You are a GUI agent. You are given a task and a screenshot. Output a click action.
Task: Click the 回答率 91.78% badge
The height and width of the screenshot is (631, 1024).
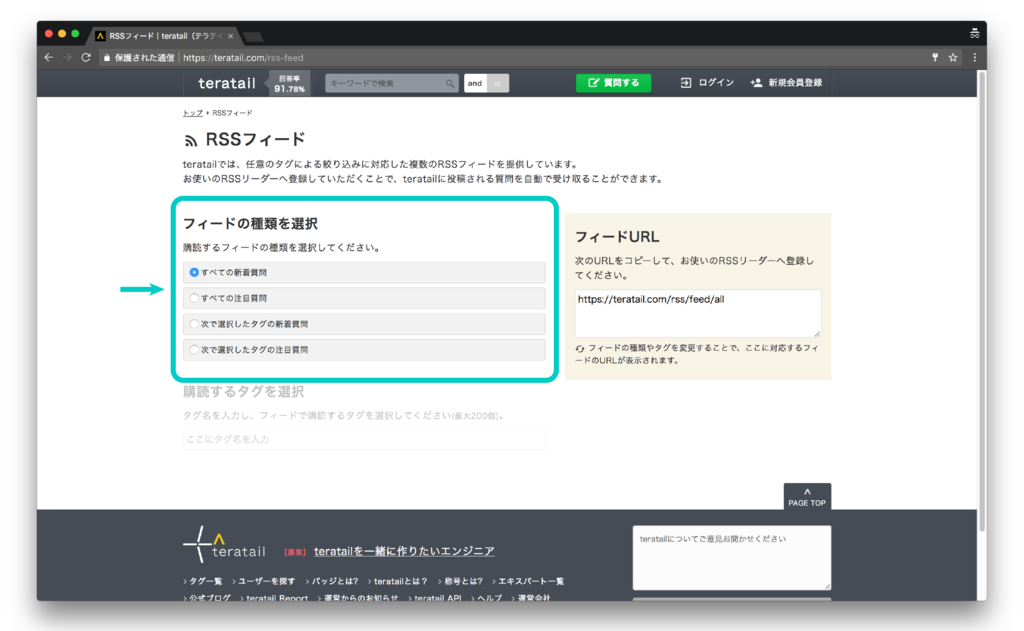point(289,84)
